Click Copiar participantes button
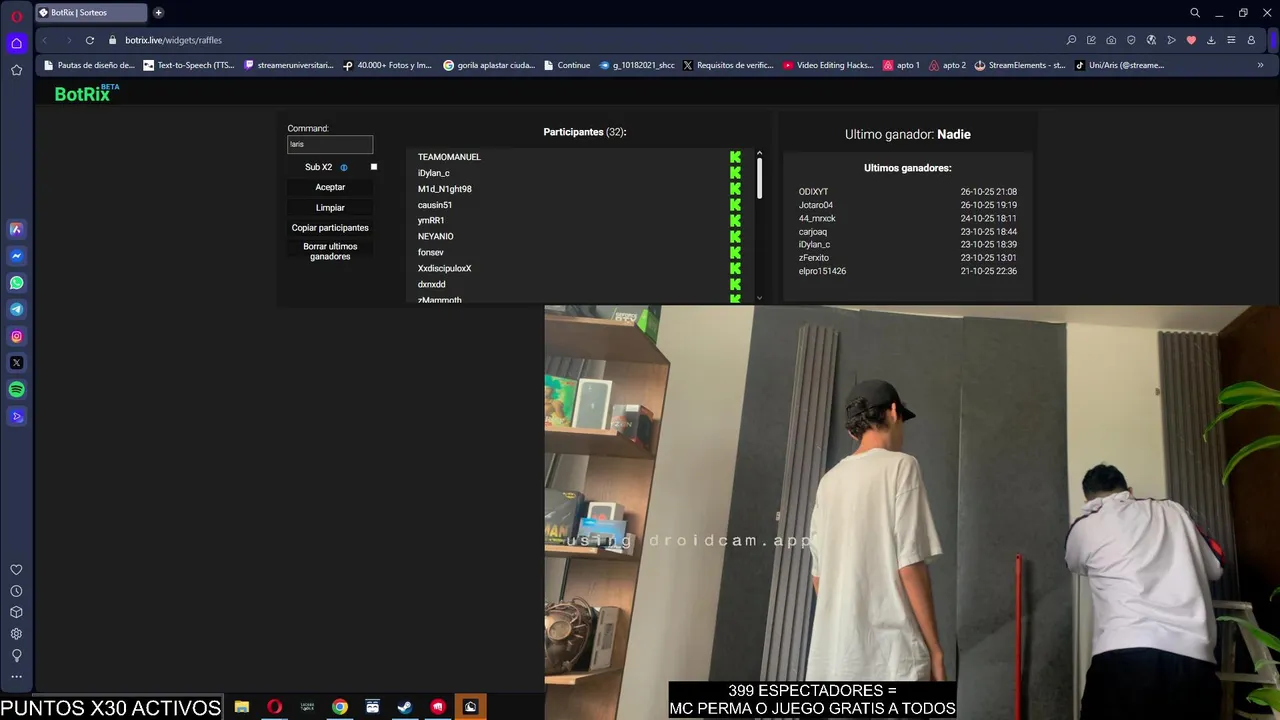This screenshot has width=1280, height=720. pos(330,228)
